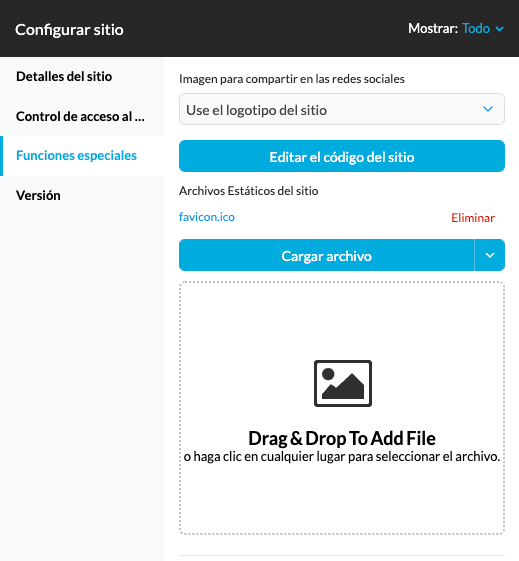519x561 pixels.
Task: Open the Mostrar Todo filter dropdown
Action: tap(483, 29)
